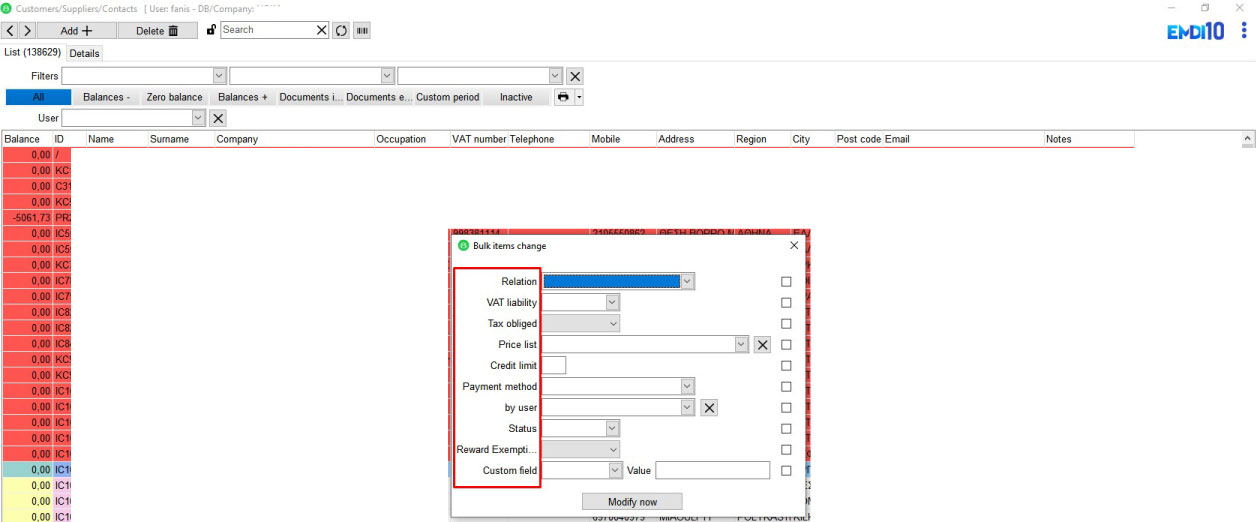Click the padlock unlock icon

coord(211,30)
